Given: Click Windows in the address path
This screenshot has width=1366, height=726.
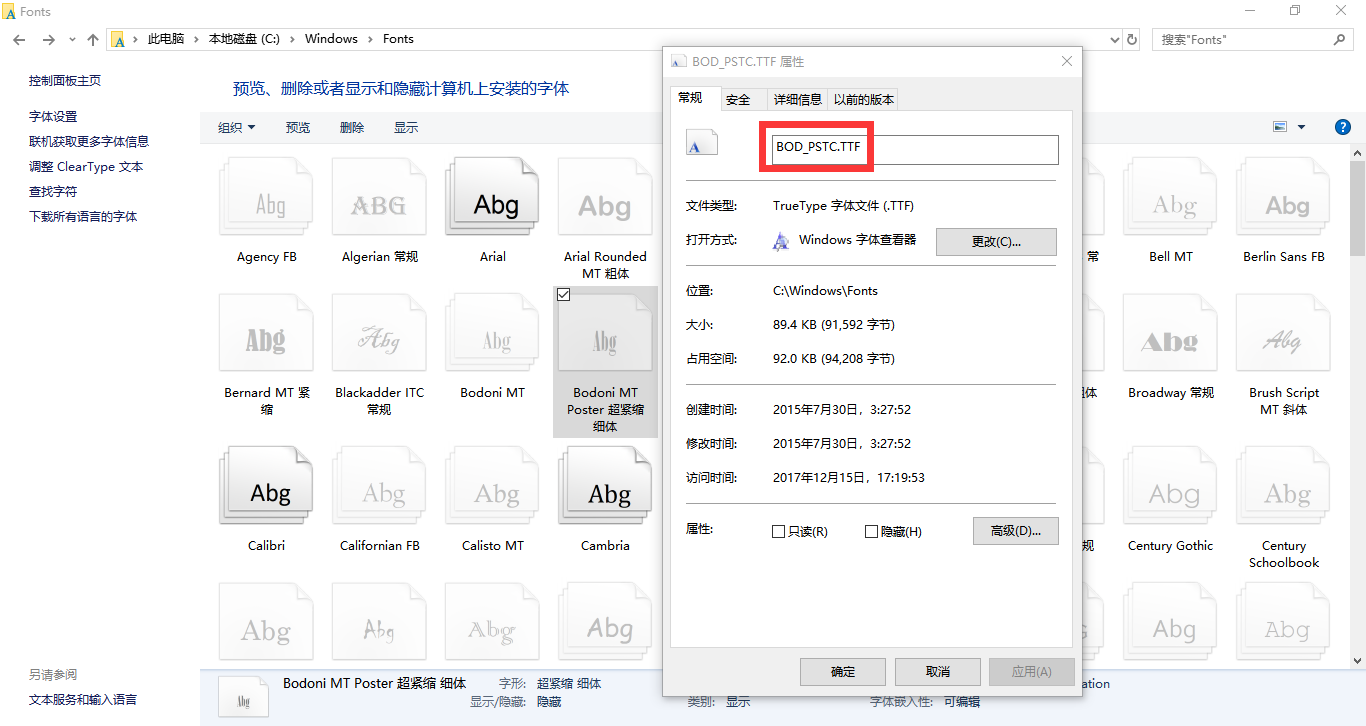Looking at the screenshot, I should click(x=331, y=39).
